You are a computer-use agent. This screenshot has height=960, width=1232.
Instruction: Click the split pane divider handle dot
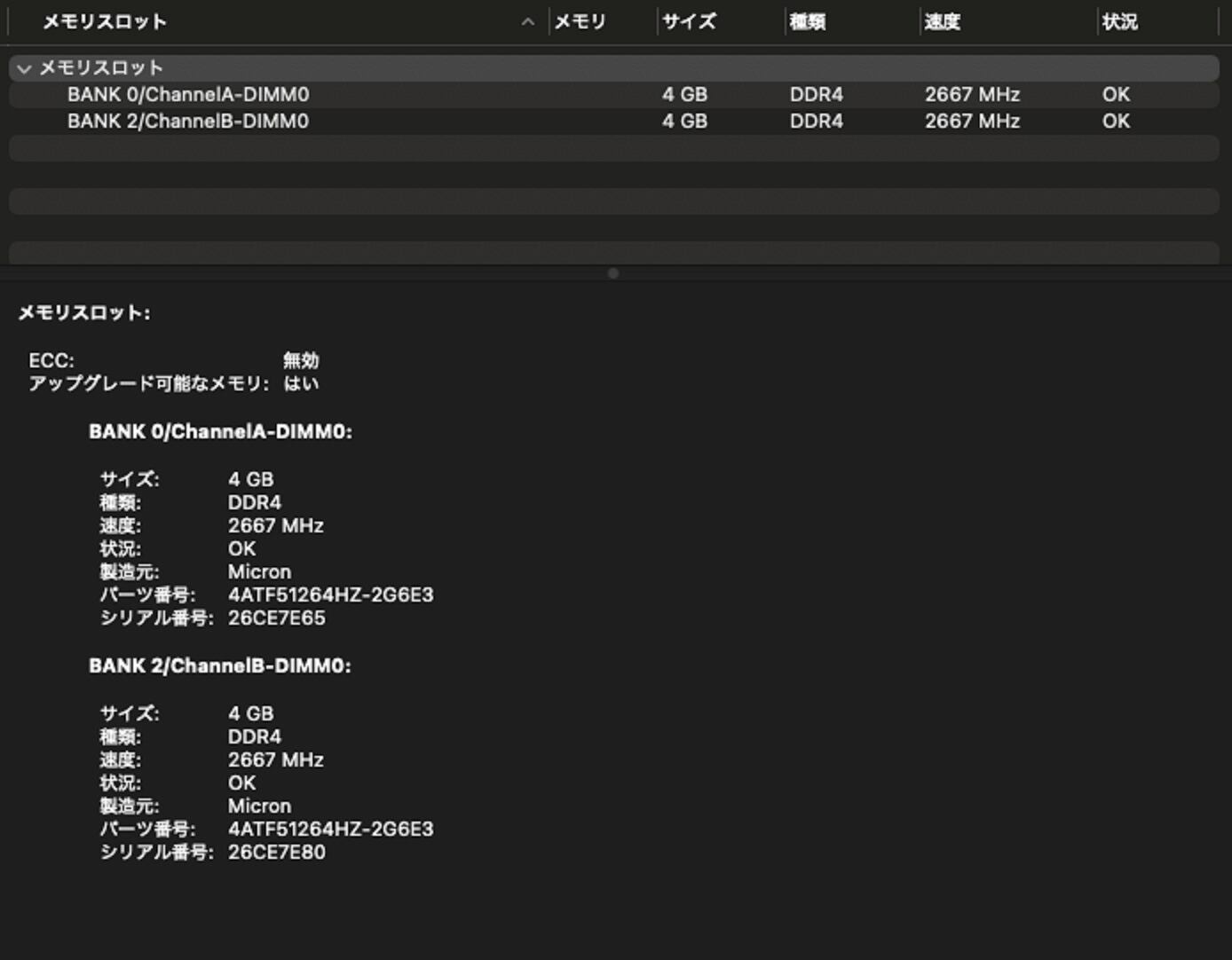coord(613,273)
